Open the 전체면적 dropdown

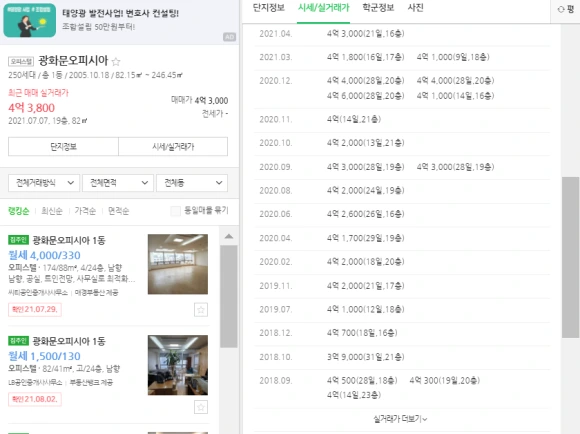click(118, 183)
